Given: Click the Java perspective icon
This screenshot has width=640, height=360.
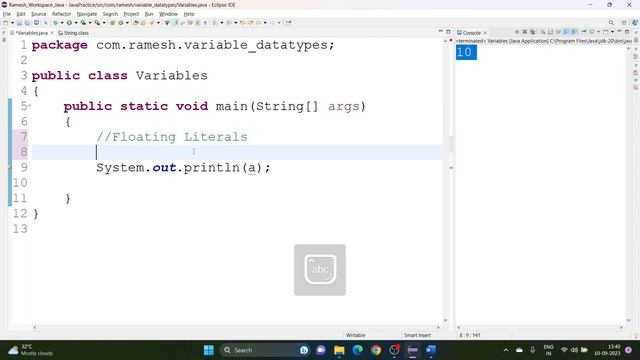Looking at the screenshot, I should [x=635, y=23].
